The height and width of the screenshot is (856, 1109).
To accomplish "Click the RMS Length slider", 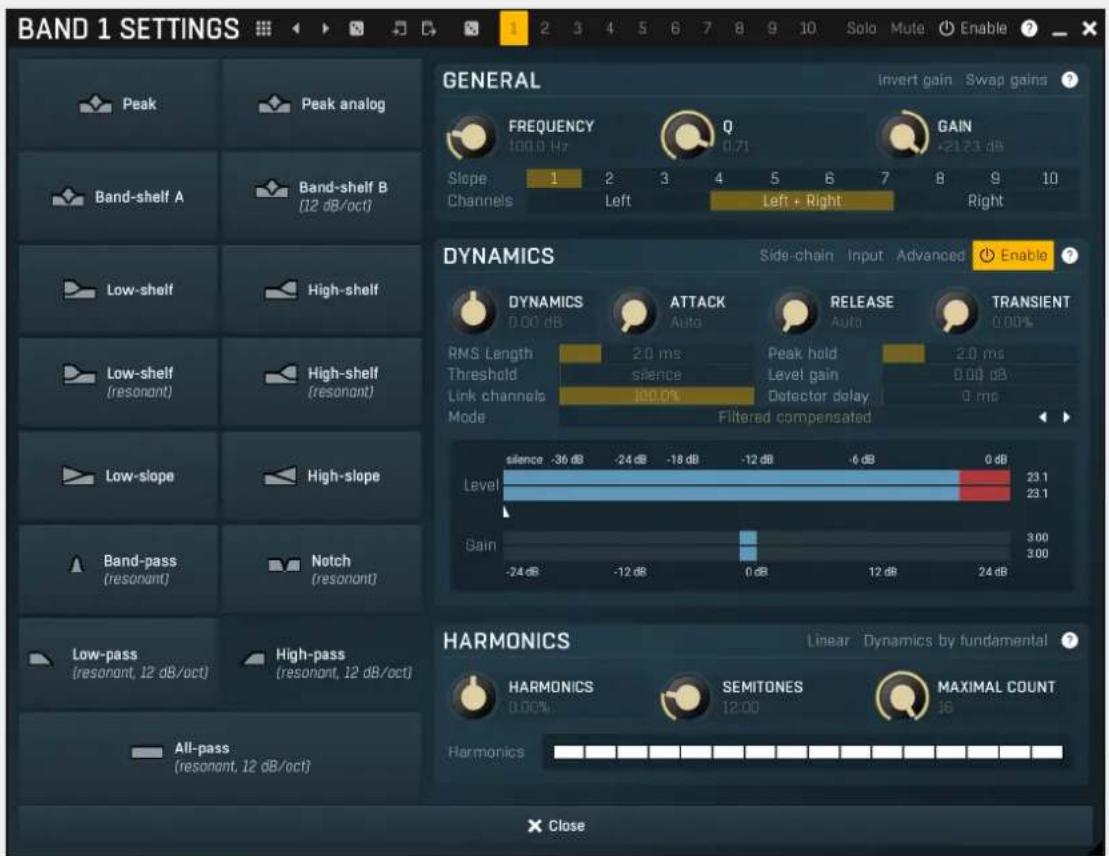I will [x=656, y=354].
